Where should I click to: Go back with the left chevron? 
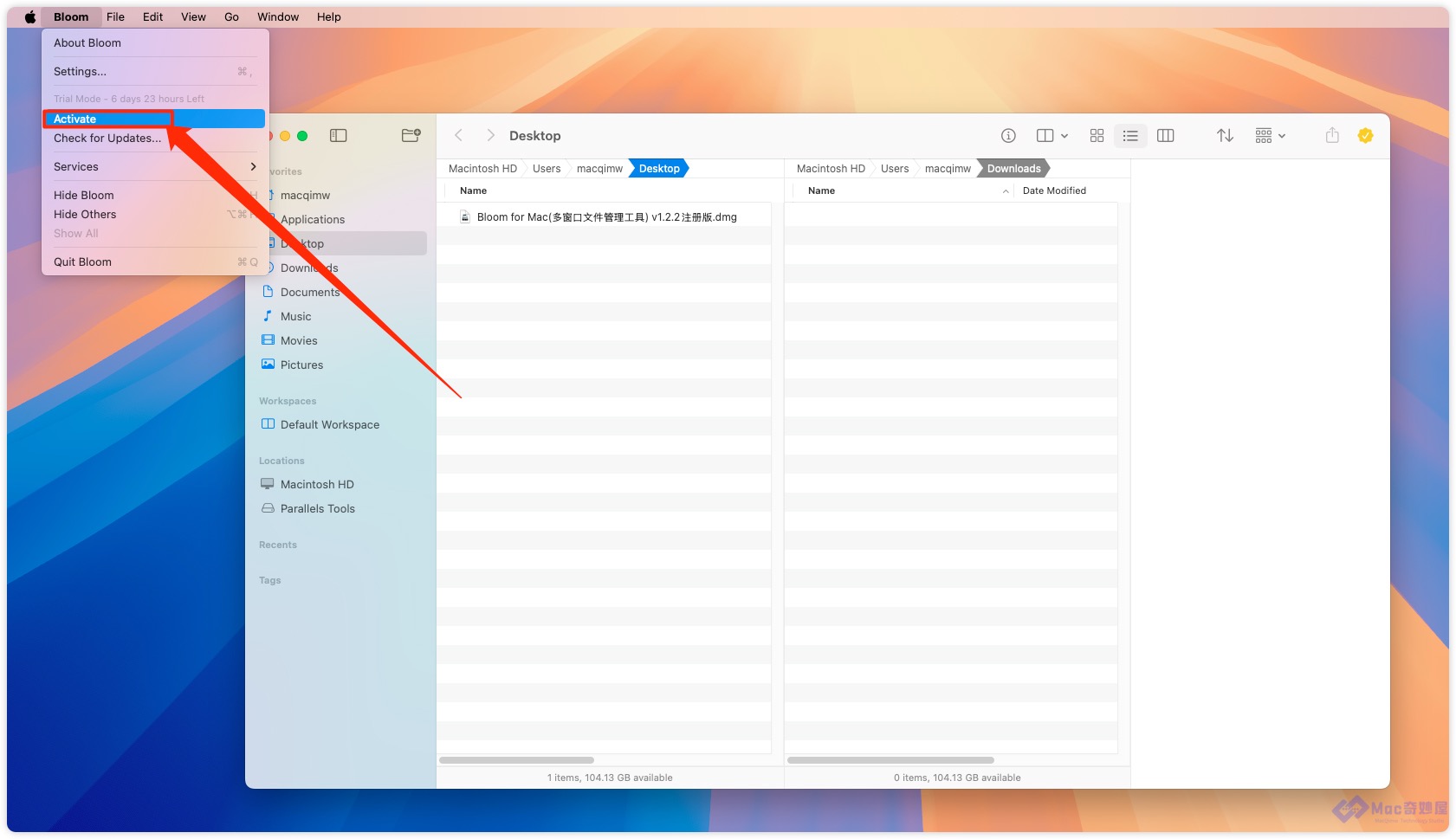[x=459, y=135]
